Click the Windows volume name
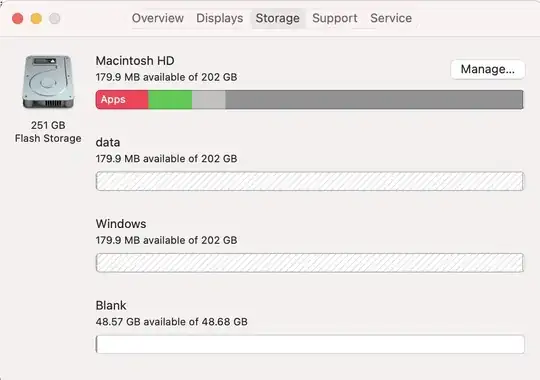This screenshot has width=540, height=380. pos(121,224)
